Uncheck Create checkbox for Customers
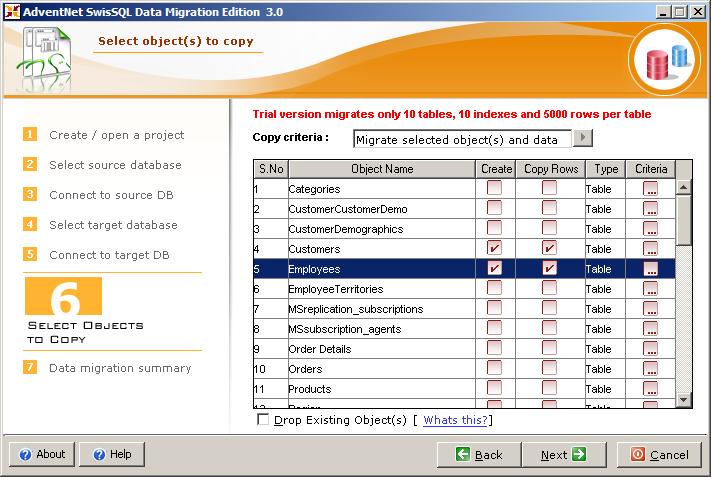Screen dimensions: 711x477 [x=494, y=248]
